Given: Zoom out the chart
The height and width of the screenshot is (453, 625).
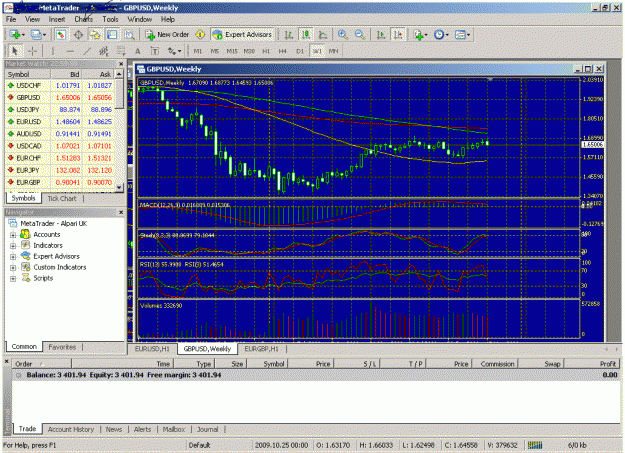Looking at the screenshot, I should [360, 35].
